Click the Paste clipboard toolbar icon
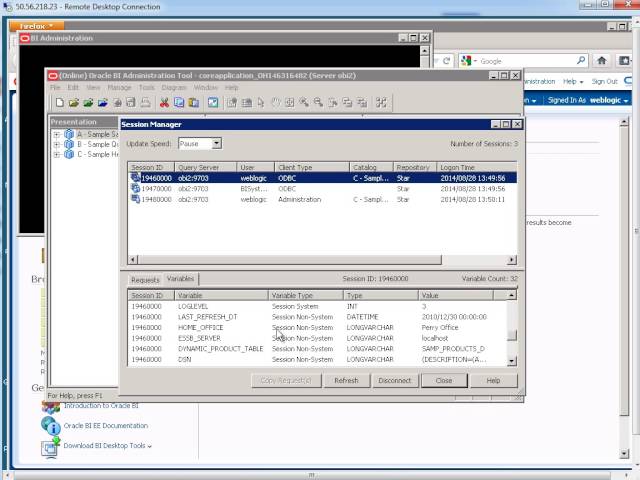Image resolution: width=640 pixels, height=480 pixels. tap(193, 102)
